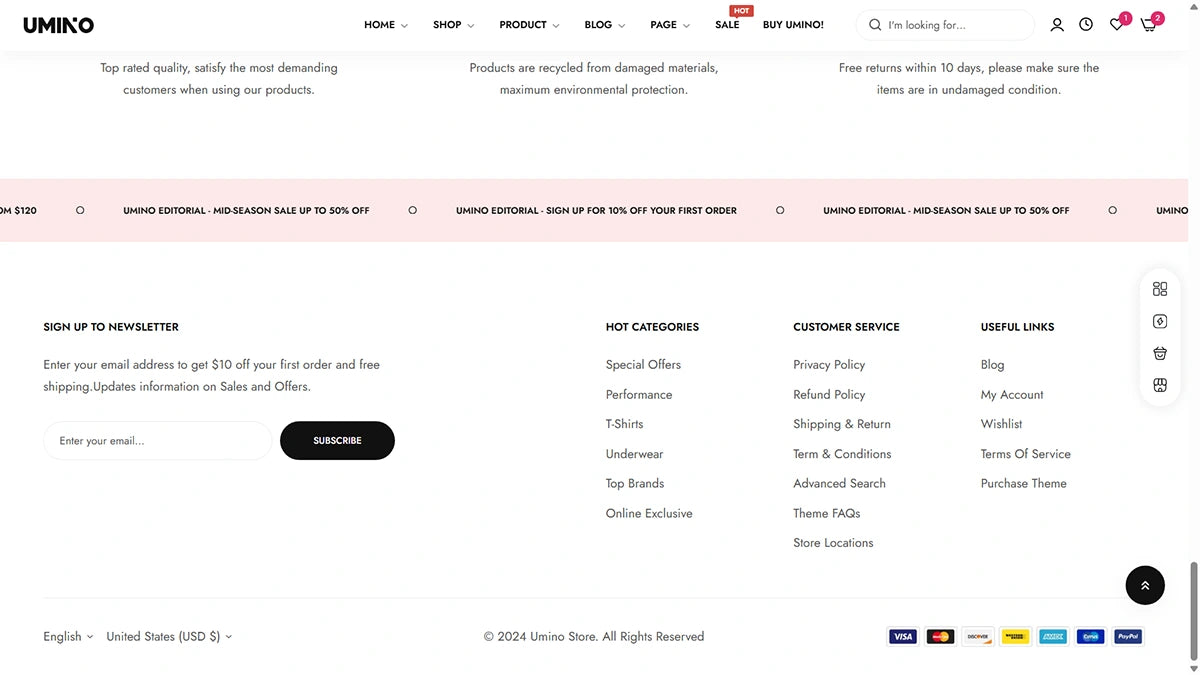Click the PayPal payment badge

[x=1127, y=636]
